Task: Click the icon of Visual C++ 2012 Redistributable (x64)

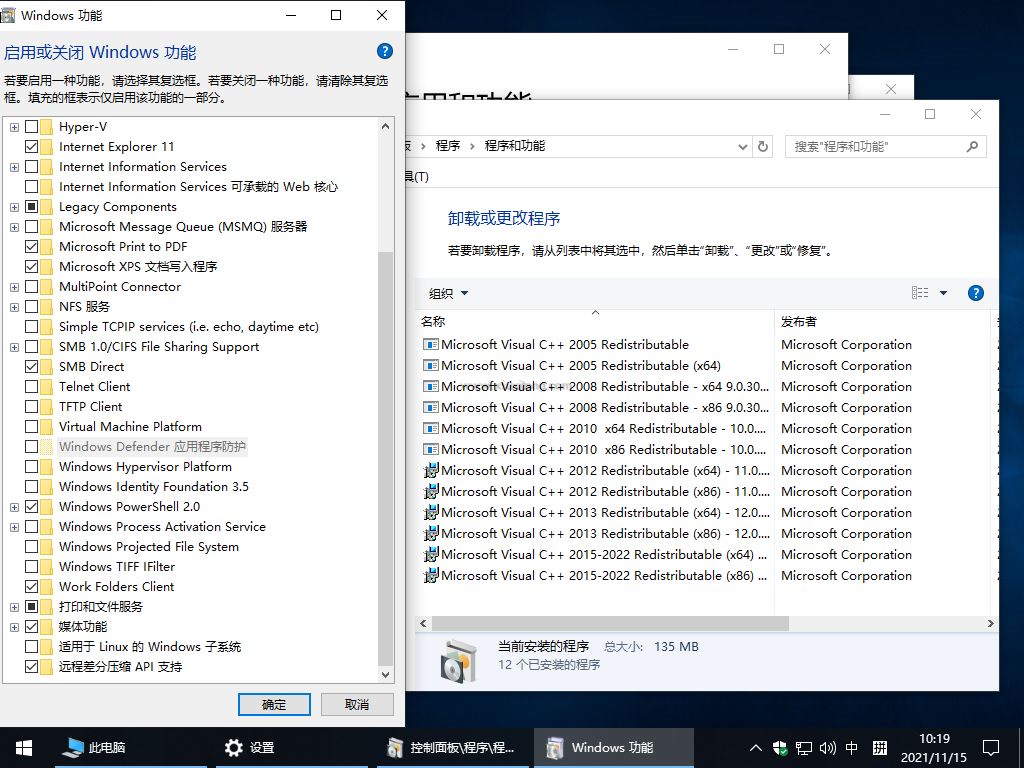Action: (x=430, y=471)
